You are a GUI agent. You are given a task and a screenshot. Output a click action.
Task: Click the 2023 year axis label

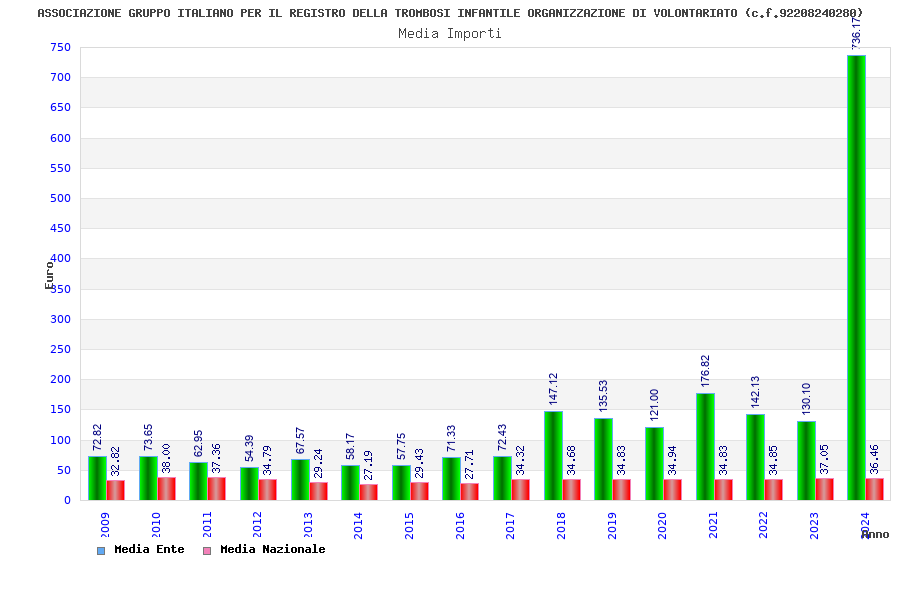point(814,525)
